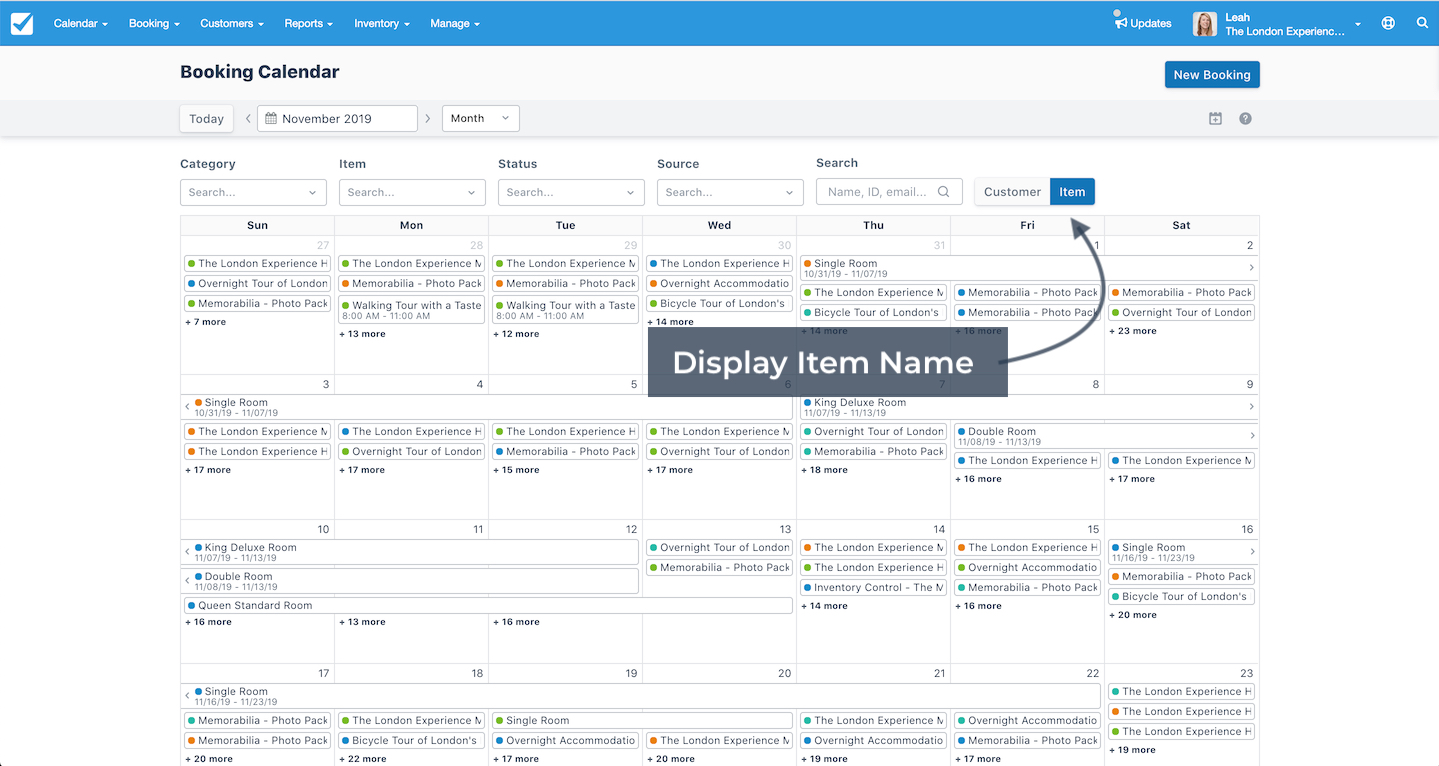Open the Month view dropdown

click(x=480, y=118)
